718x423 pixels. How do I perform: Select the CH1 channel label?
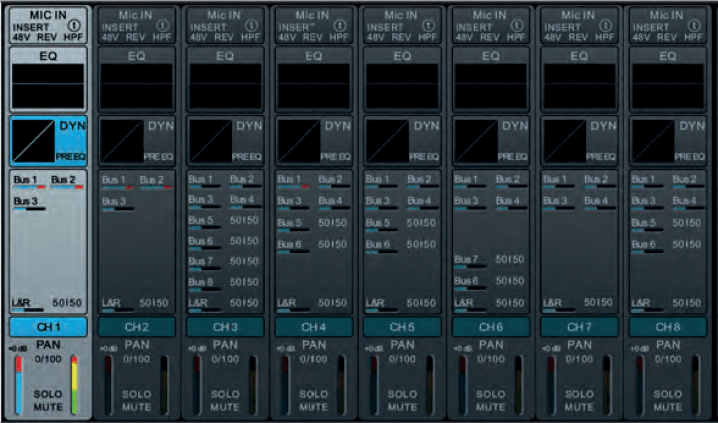(x=48, y=327)
